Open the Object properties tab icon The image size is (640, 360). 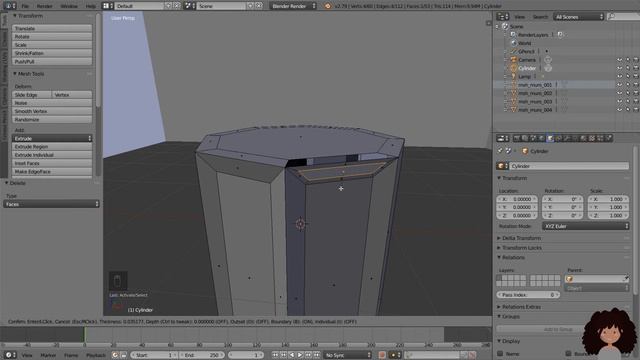[x=550, y=138]
